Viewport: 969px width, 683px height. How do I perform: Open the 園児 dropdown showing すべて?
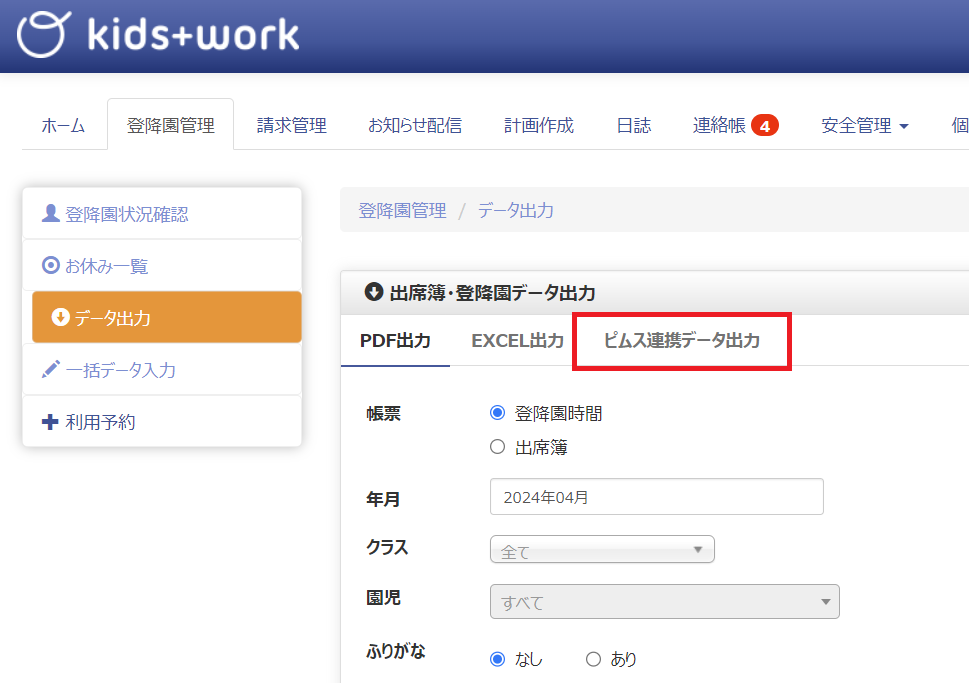point(664,601)
